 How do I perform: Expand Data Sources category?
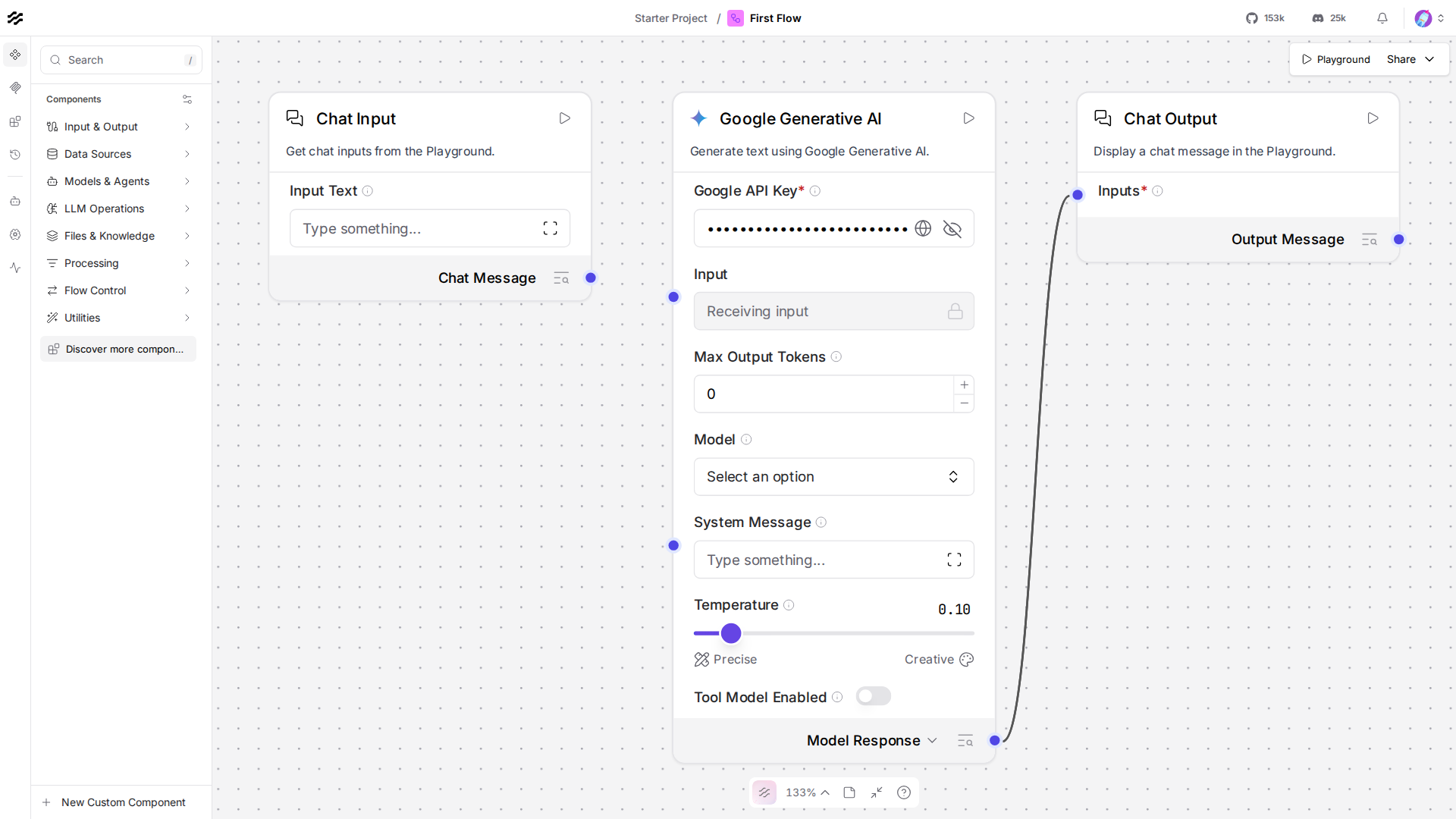pos(118,154)
